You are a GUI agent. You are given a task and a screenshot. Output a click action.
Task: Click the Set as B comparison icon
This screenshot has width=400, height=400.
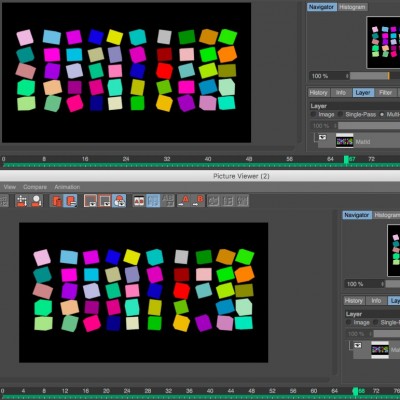click(198, 201)
